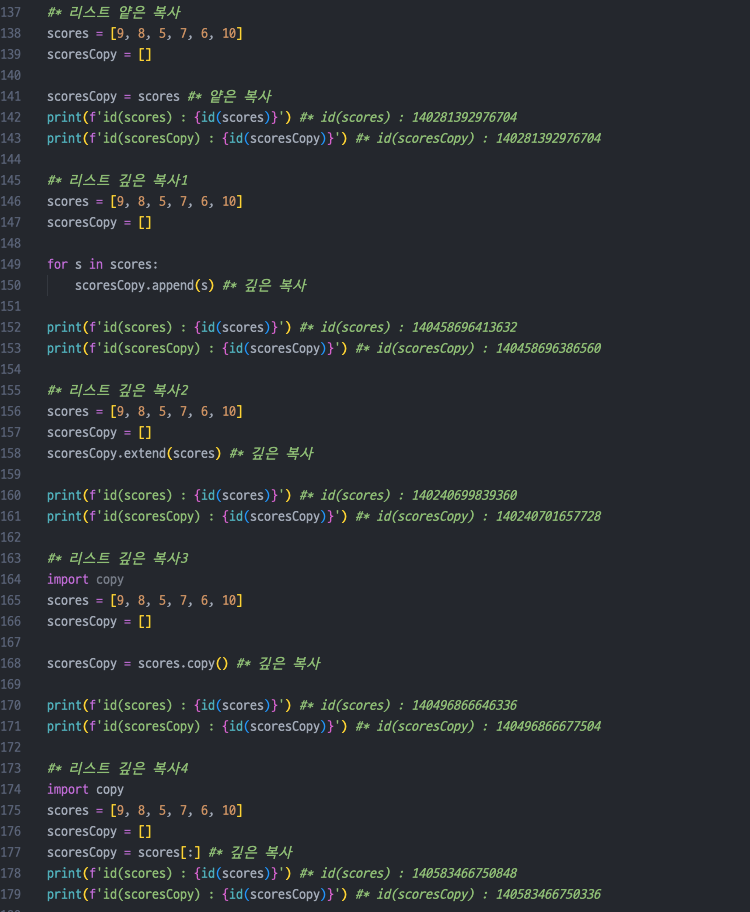Click id value 140496866646336 on line 170

coord(464,706)
